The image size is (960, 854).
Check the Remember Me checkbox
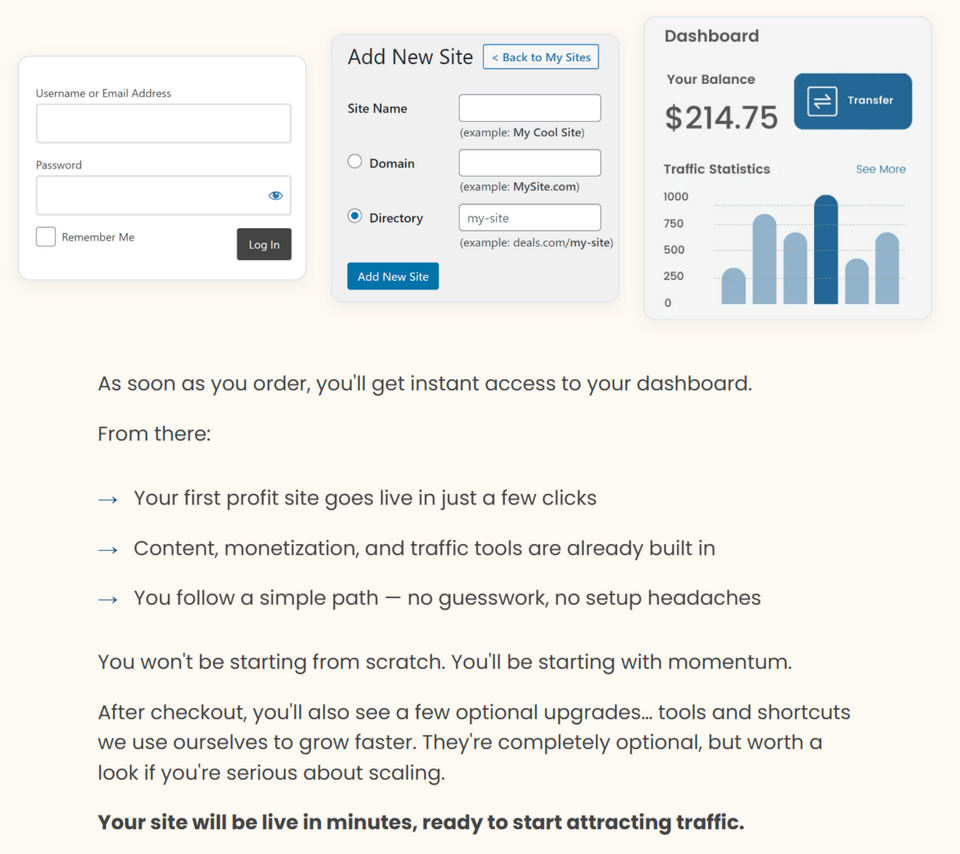pyautogui.click(x=46, y=237)
